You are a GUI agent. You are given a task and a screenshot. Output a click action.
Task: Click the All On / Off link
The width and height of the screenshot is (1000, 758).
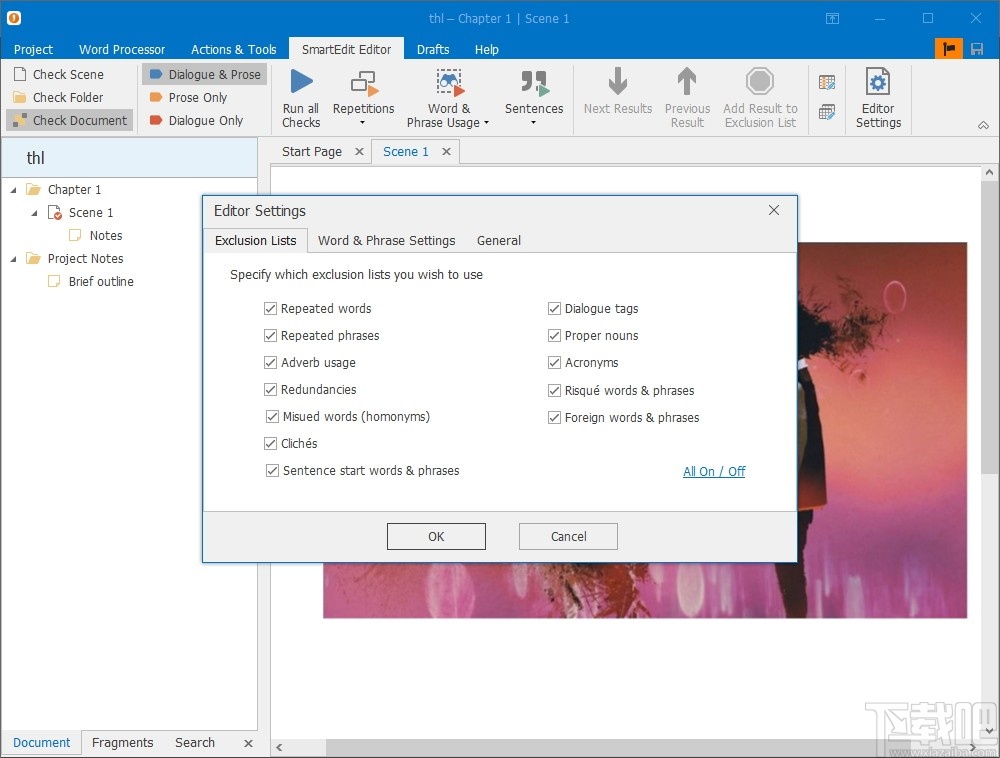point(714,471)
